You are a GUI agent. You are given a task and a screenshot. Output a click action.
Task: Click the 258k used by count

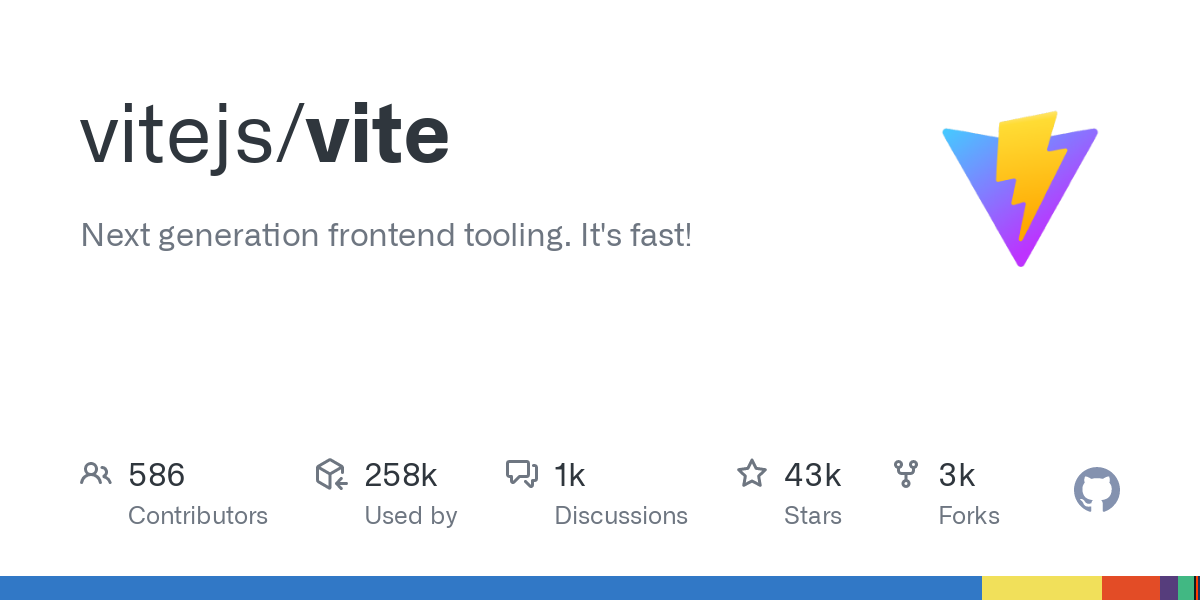pyautogui.click(x=400, y=475)
